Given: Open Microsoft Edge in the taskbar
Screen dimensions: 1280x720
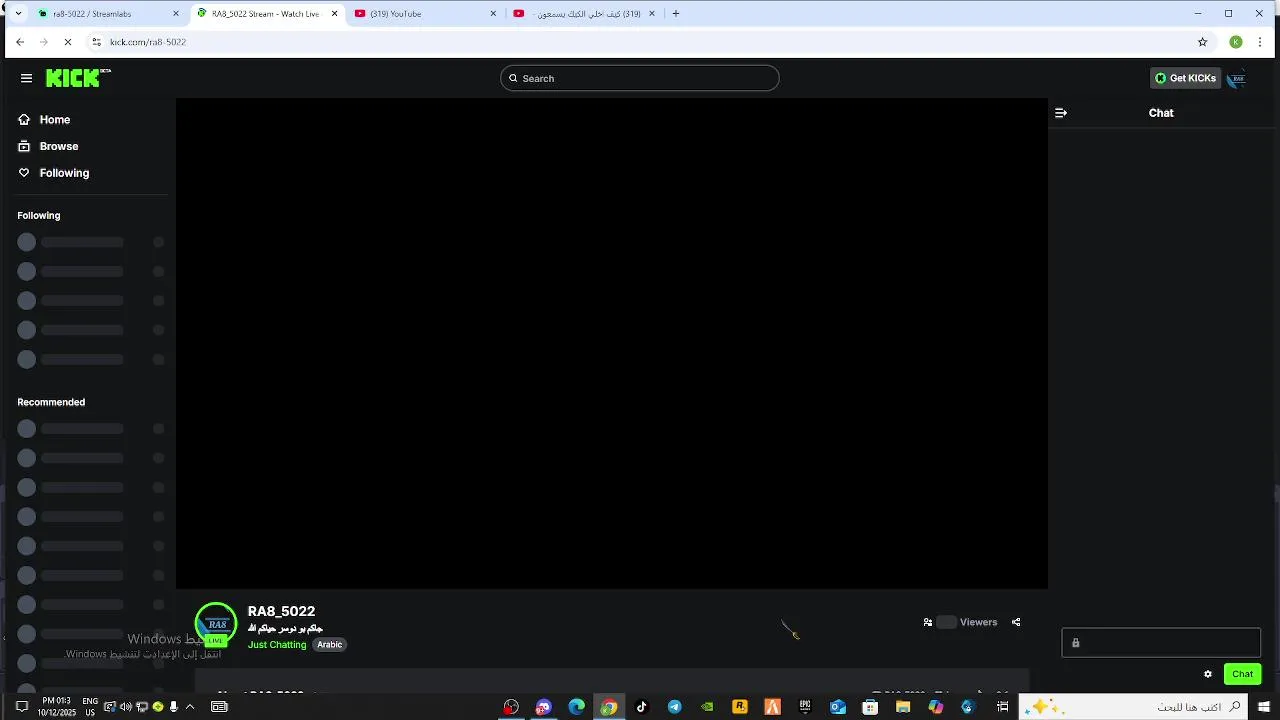Looking at the screenshot, I should (577, 707).
